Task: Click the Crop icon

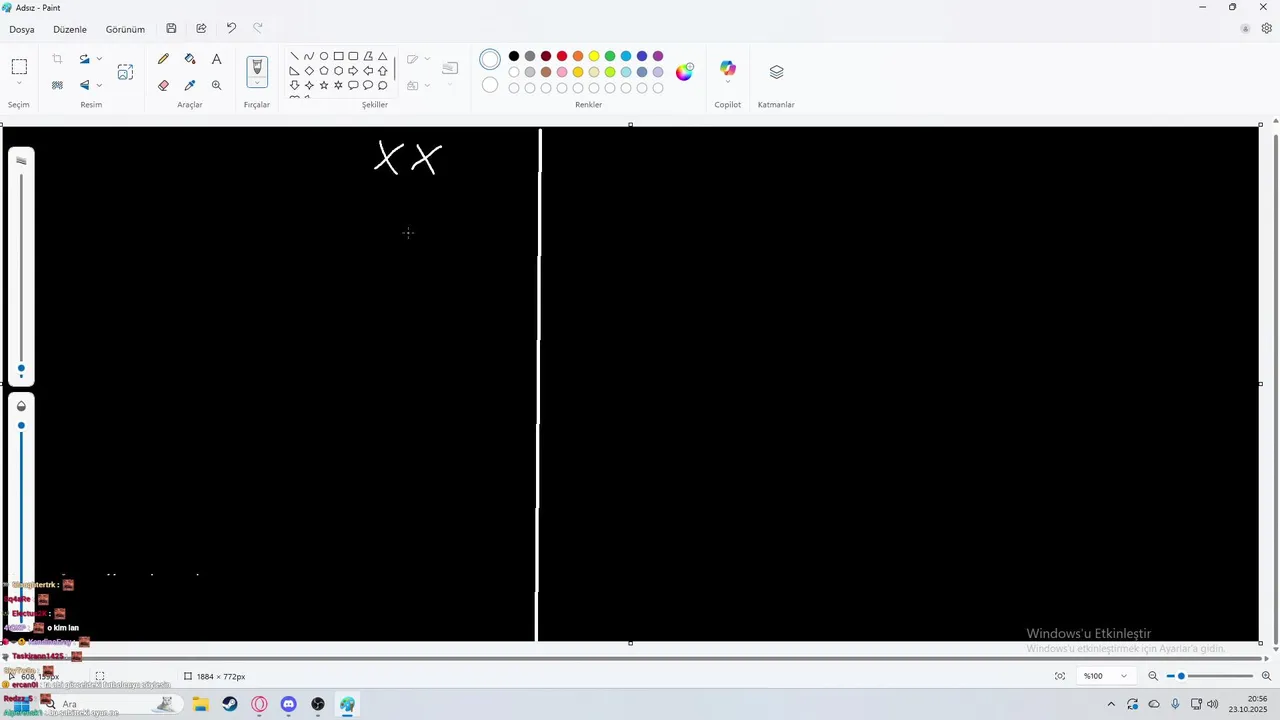Action: click(57, 59)
